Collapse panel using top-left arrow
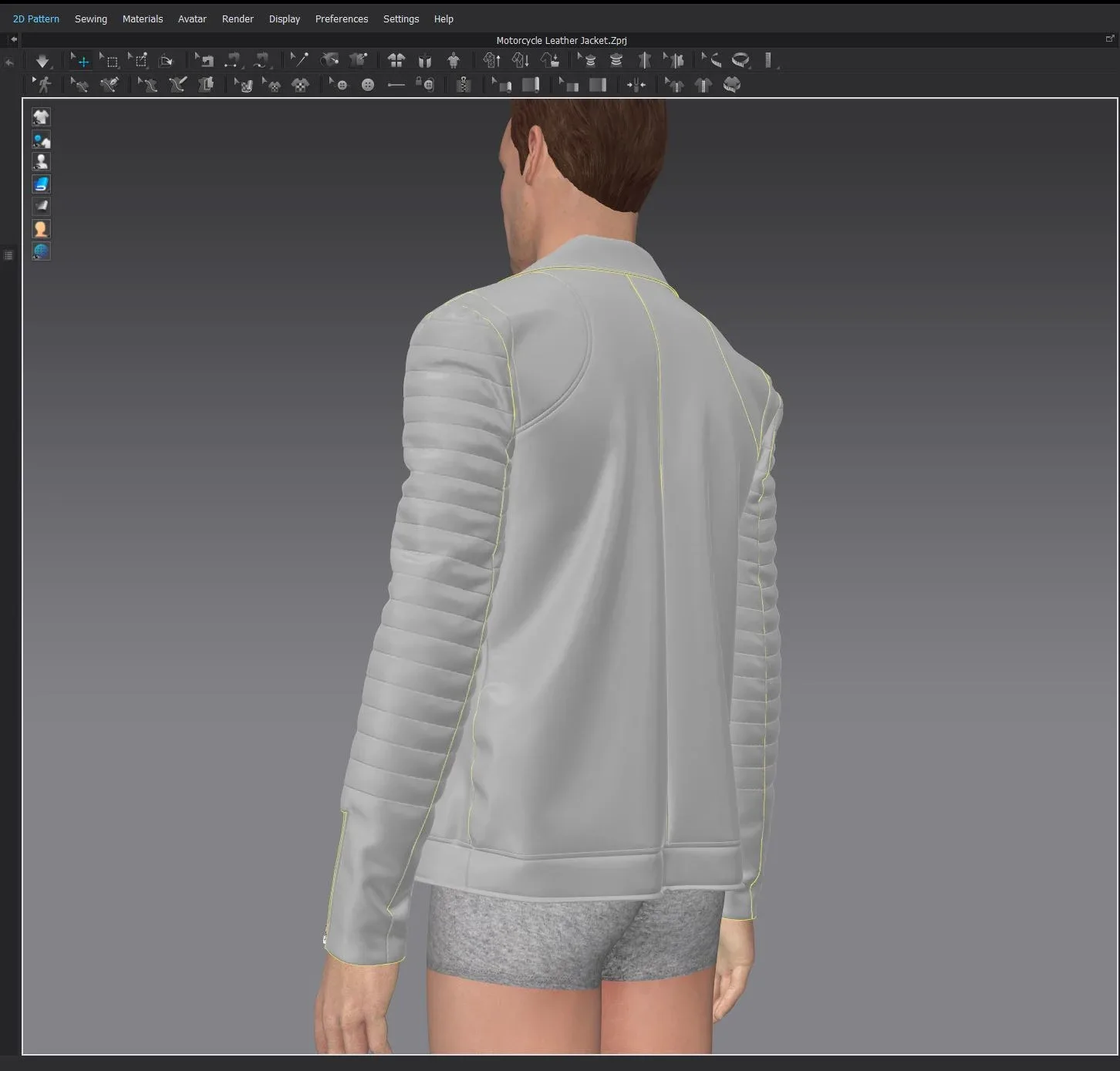The image size is (1120, 1071). (x=13, y=39)
